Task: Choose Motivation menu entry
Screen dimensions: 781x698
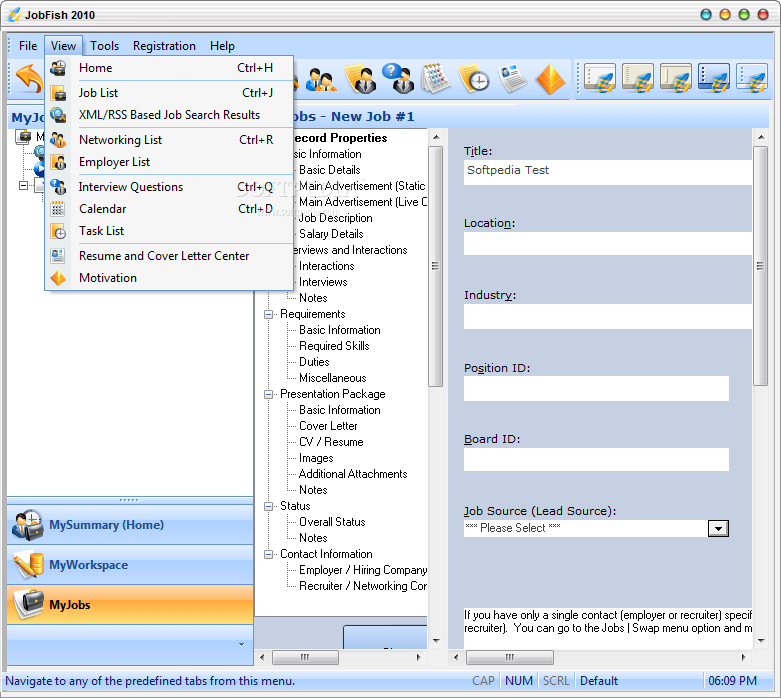Action: click(x=168, y=278)
